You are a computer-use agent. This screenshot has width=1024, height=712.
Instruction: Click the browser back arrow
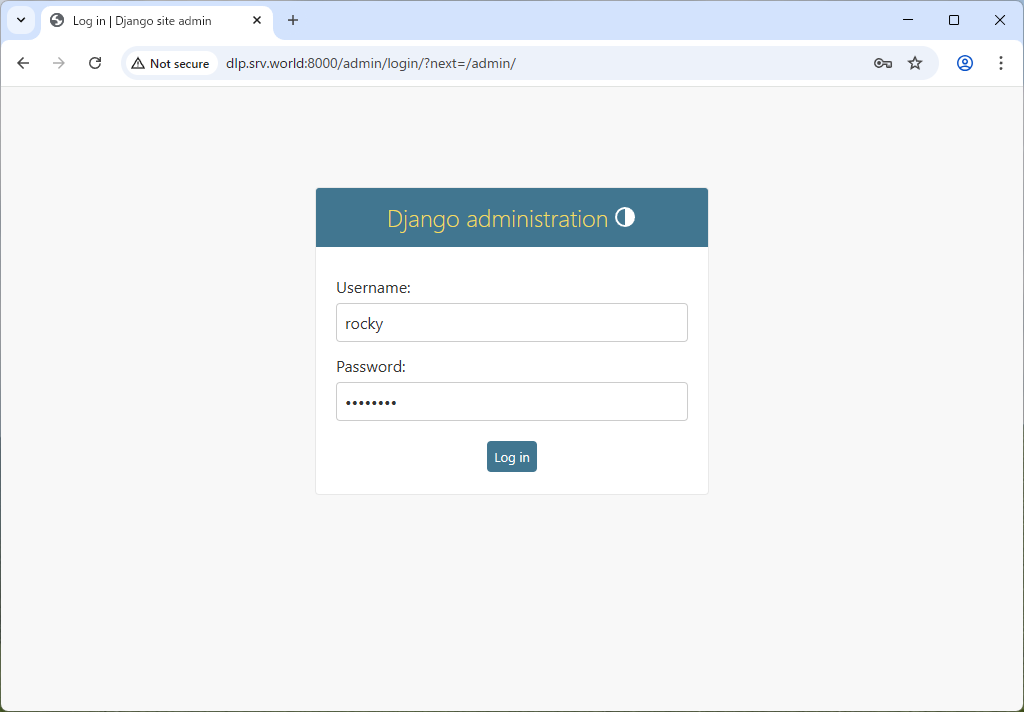23,62
